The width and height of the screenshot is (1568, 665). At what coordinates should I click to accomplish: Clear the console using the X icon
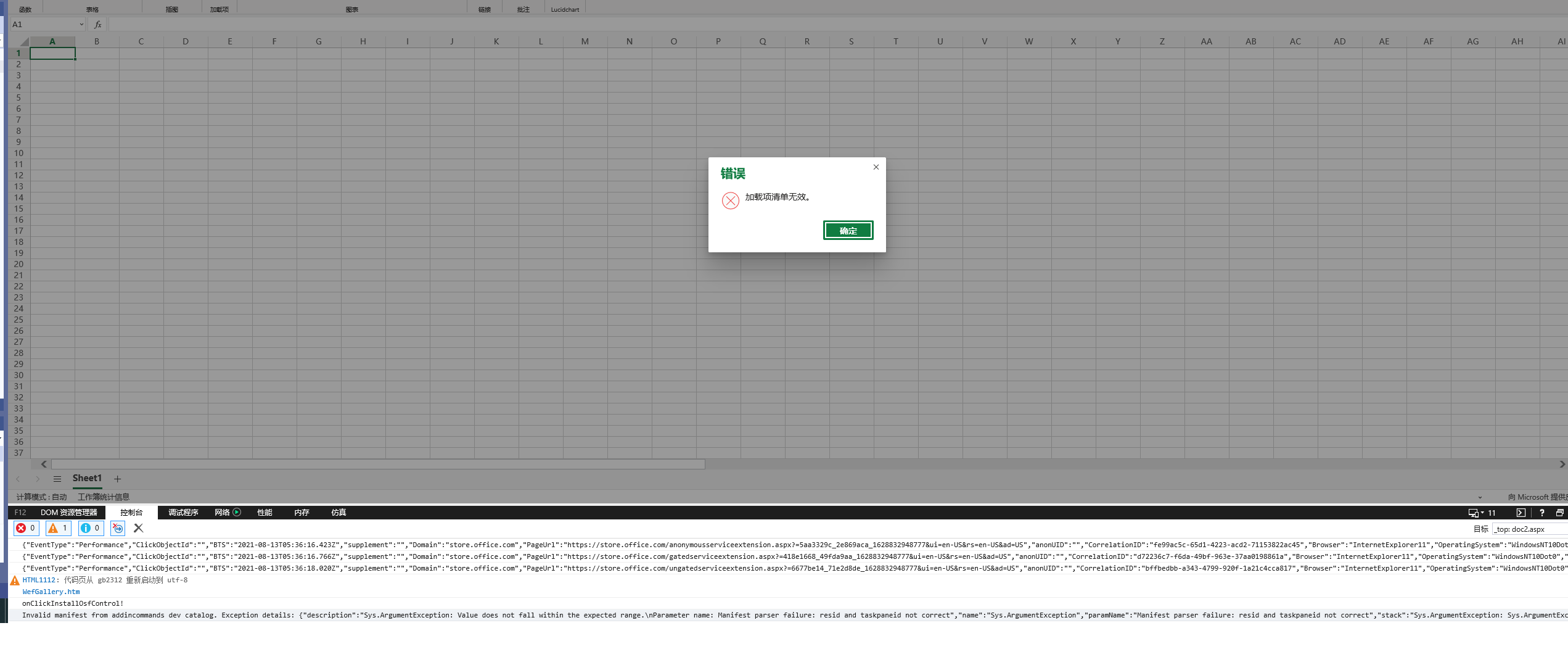138,528
